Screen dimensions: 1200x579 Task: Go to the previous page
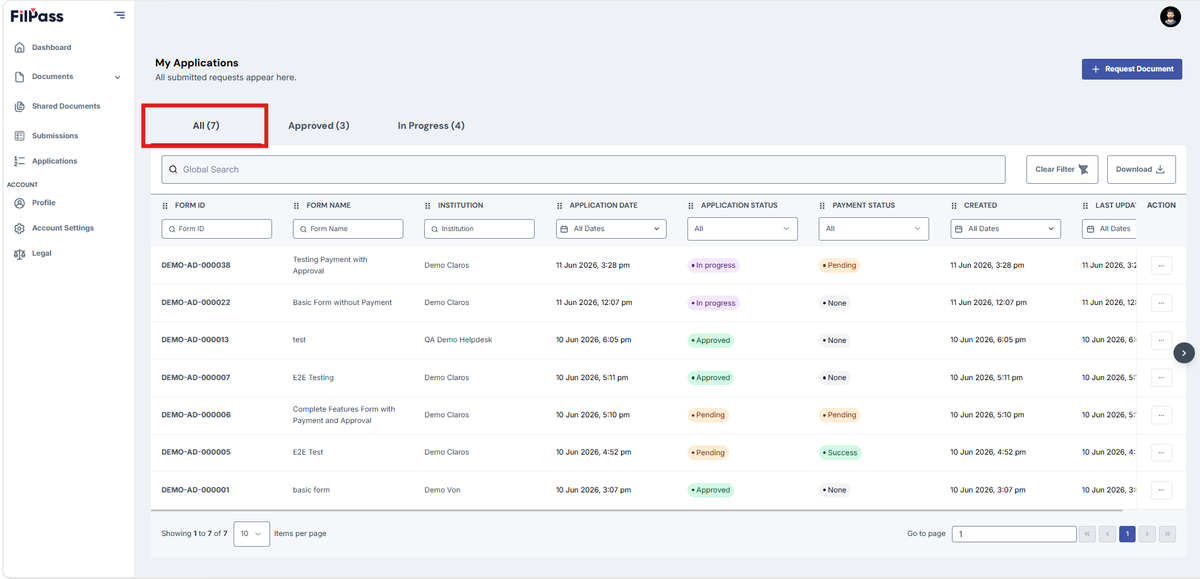click(x=1107, y=534)
